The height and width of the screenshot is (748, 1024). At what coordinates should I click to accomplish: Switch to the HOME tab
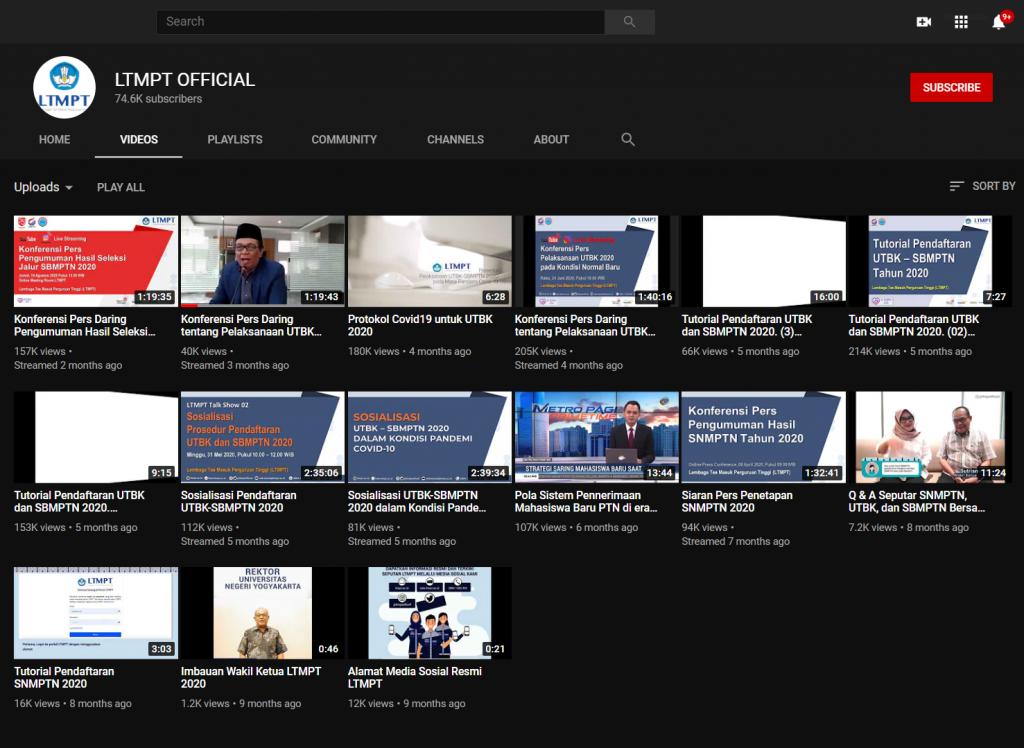pyautogui.click(x=54, y=139)
